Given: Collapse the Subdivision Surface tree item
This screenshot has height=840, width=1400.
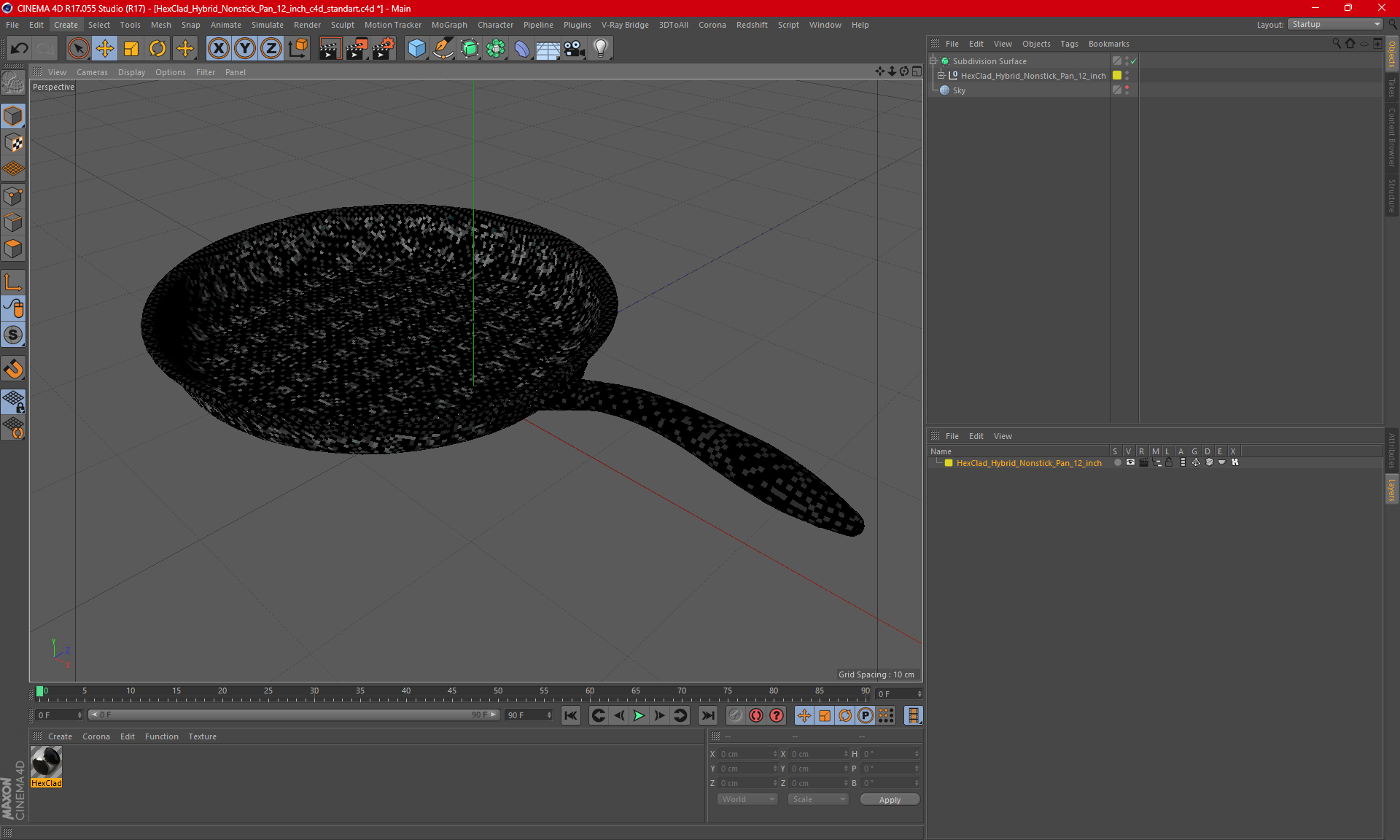Looking at the screenshot, I should point(933,61).
